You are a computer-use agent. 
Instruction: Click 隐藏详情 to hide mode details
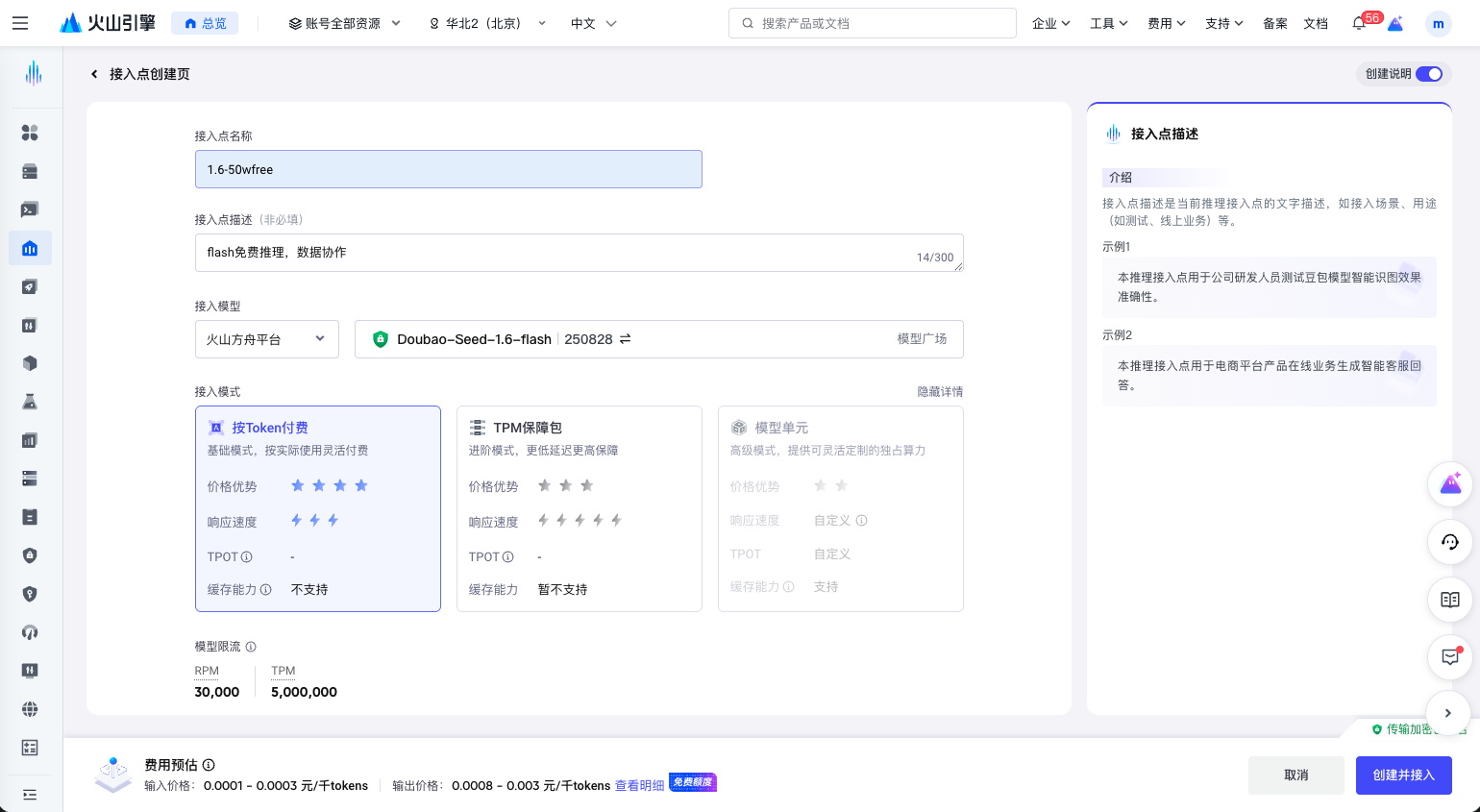coord(940,392)
